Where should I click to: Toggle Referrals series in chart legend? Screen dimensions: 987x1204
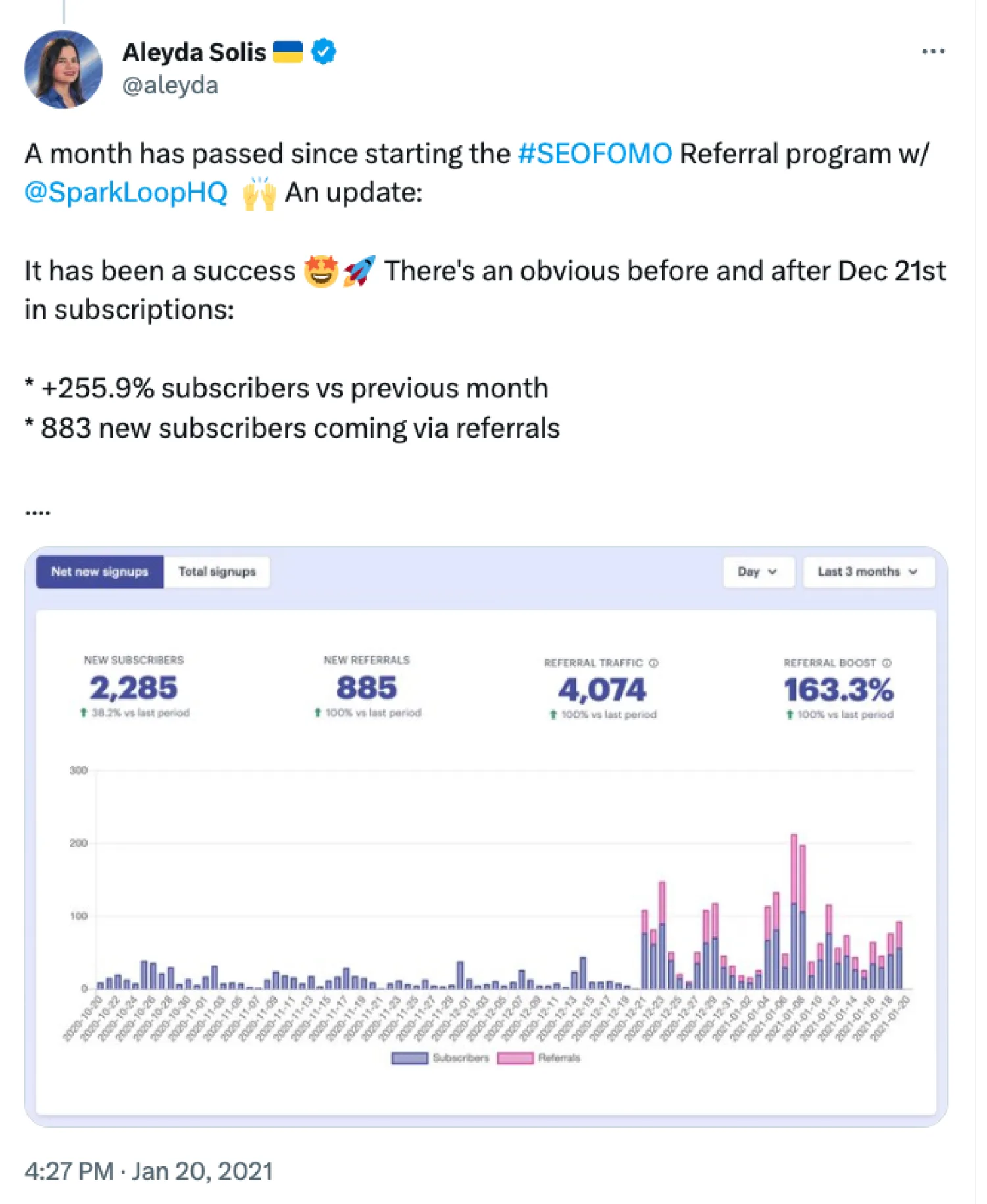[x=540, y=1058]
